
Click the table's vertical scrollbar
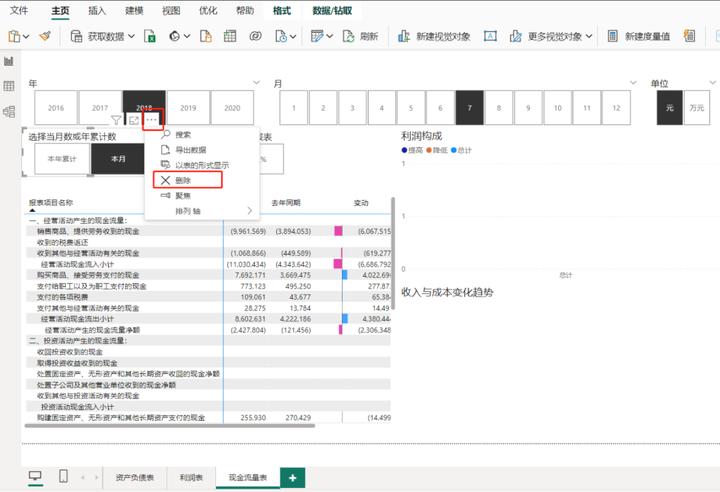[393, 253]
